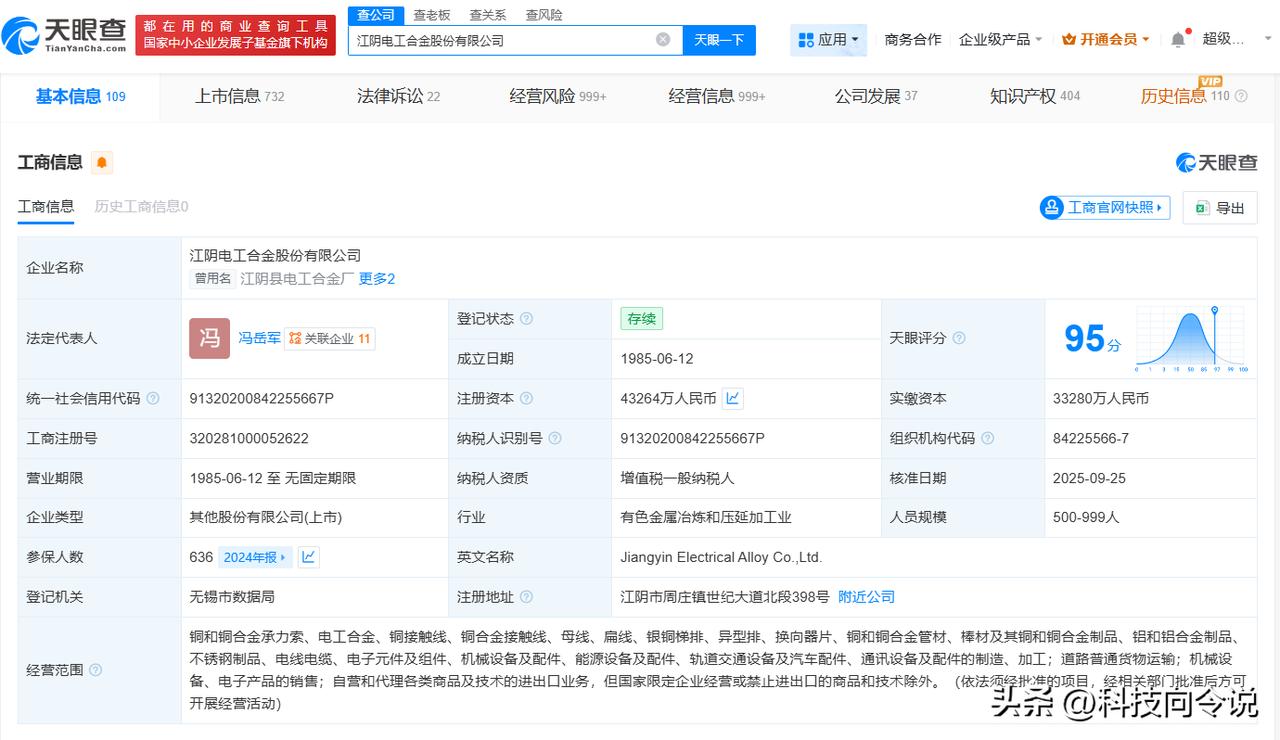Image resolution: width=1280 pixels, height=740 pixels.
Task: Open legal representative 冯岳军 link
Action: pyautogui.click(x=258, y=338)
